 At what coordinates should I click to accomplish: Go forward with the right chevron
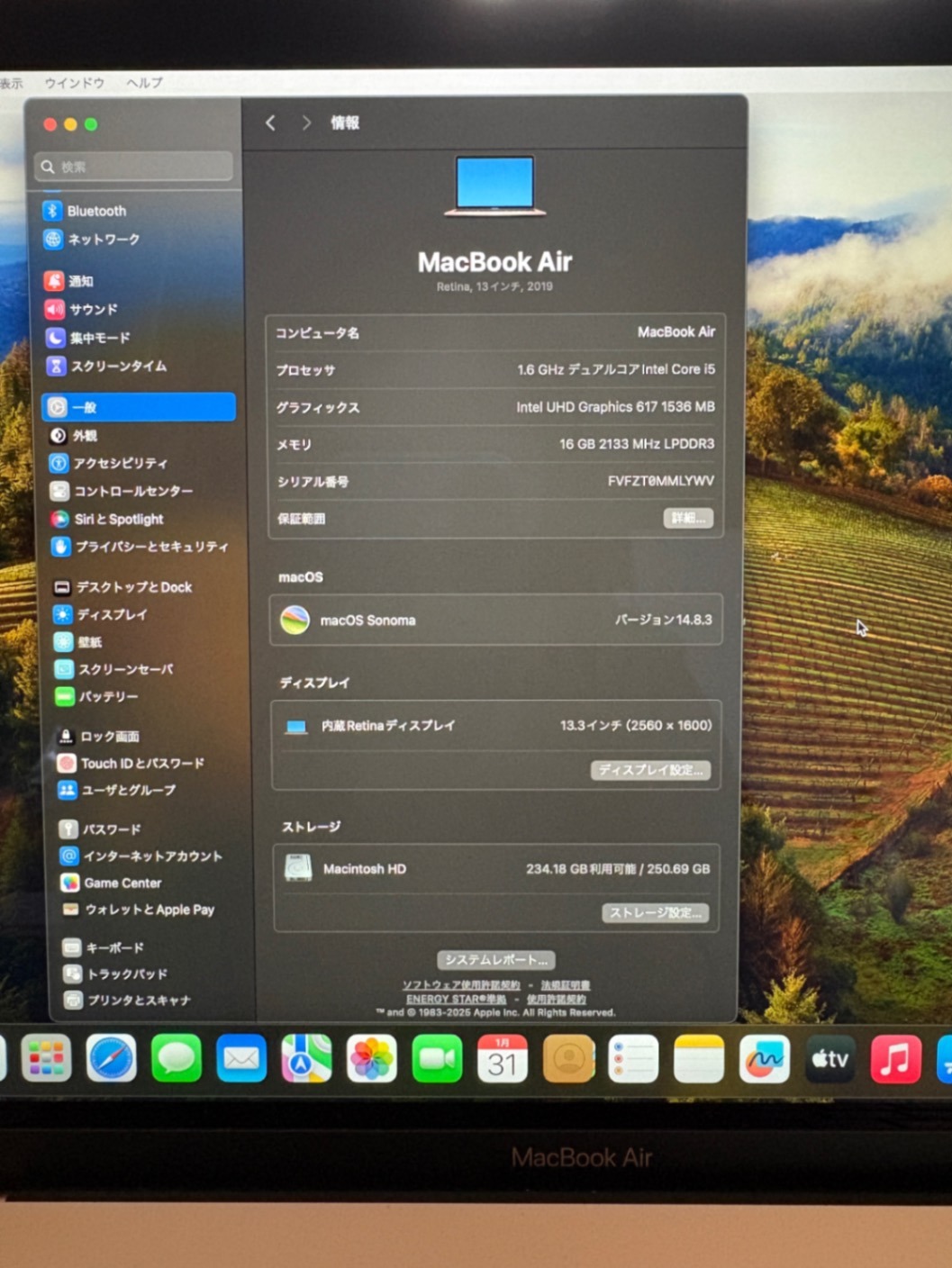[x=306, y=122]
